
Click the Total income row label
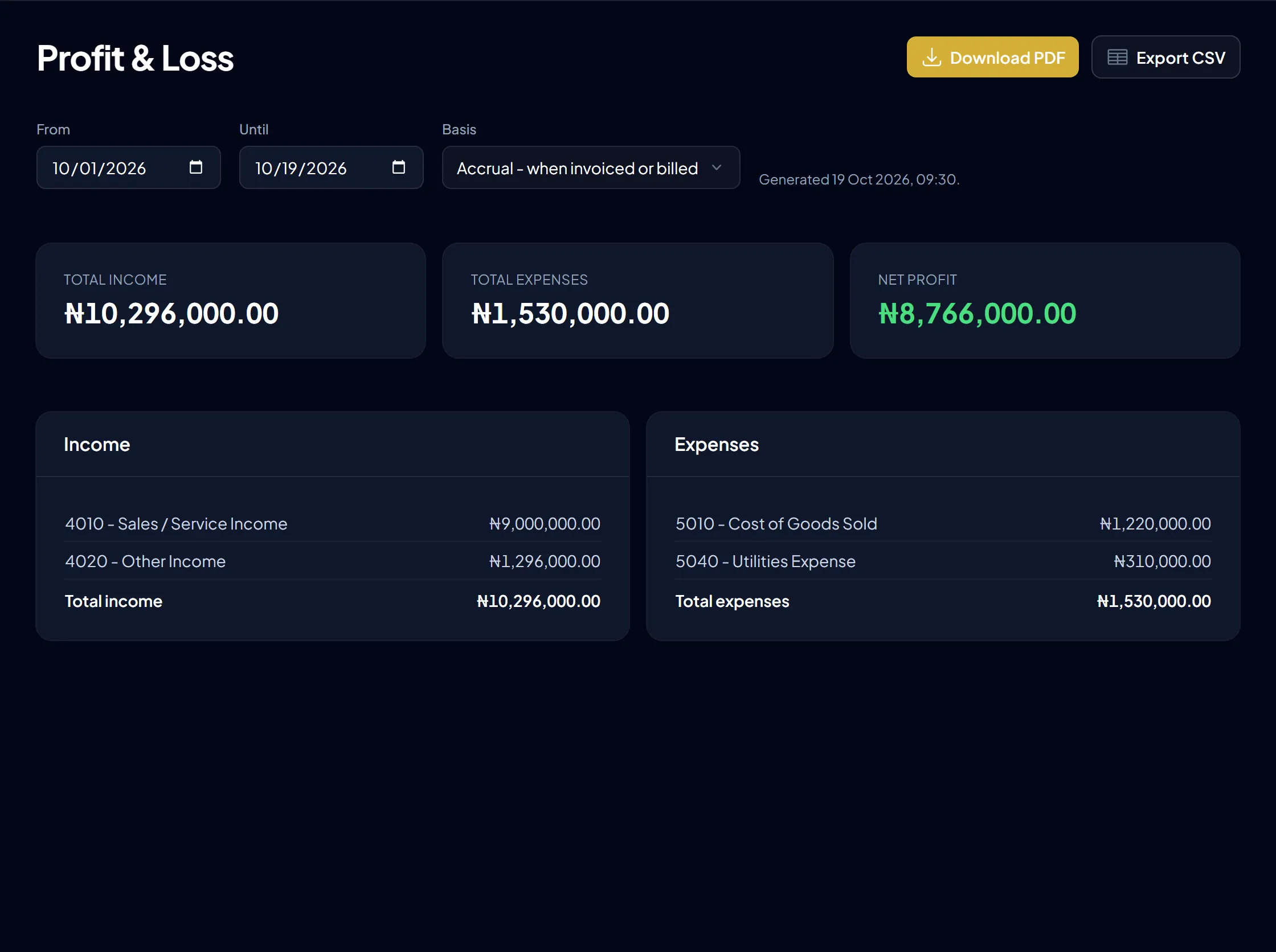(x=113, y=601)
